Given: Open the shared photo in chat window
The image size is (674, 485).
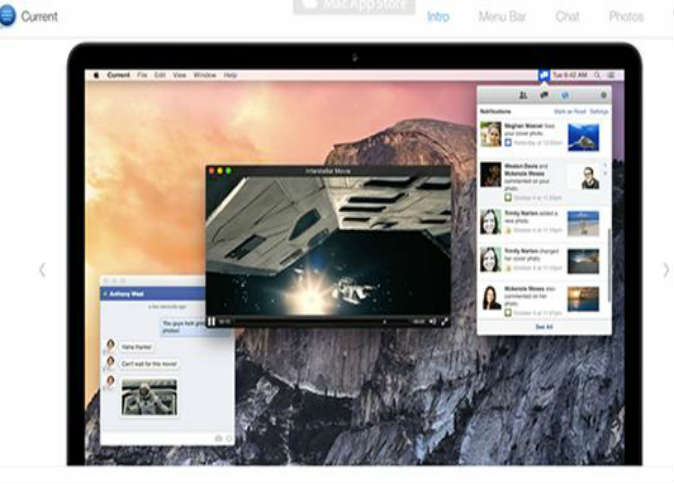Looking at the screenshot, I should 149,397.
